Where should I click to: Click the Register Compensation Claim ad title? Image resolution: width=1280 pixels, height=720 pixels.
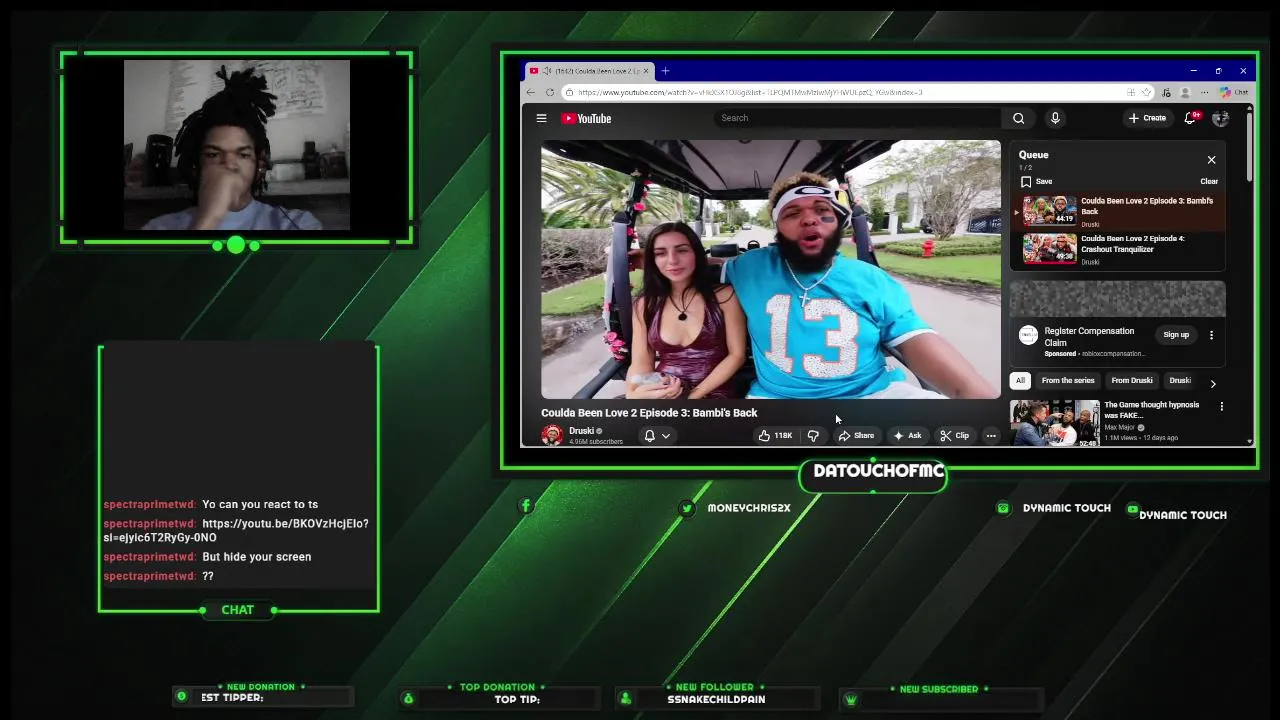pyautogui.click(x=1089, y=337)
